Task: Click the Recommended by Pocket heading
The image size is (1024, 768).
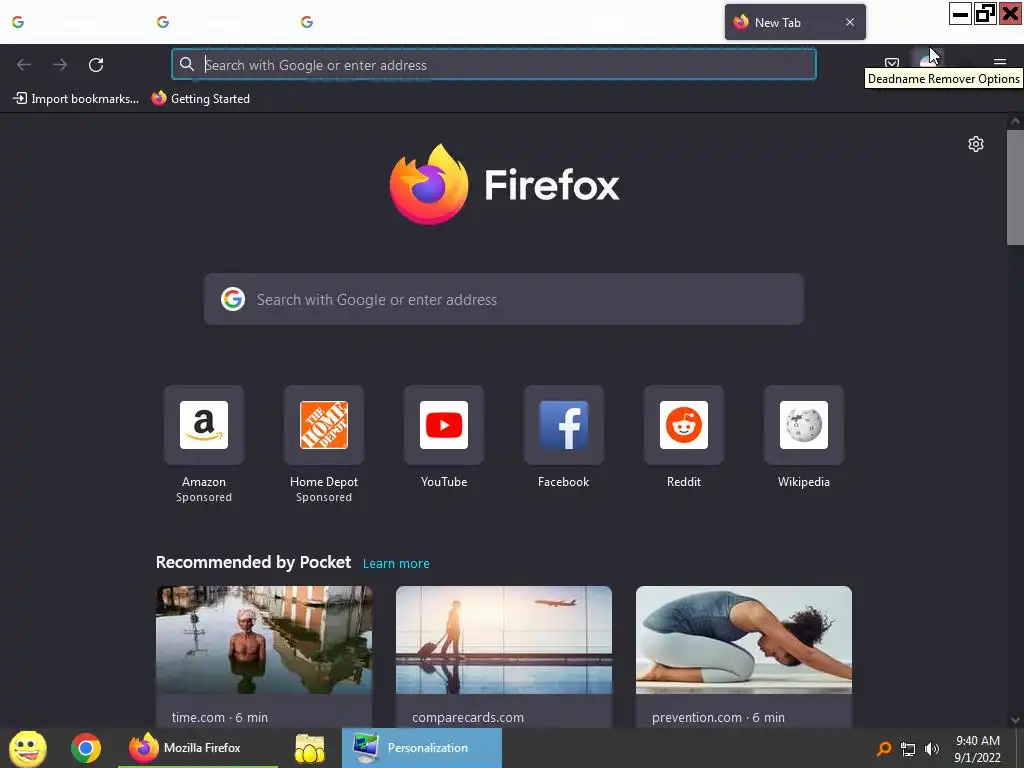Action: click(x=253, y=562)
